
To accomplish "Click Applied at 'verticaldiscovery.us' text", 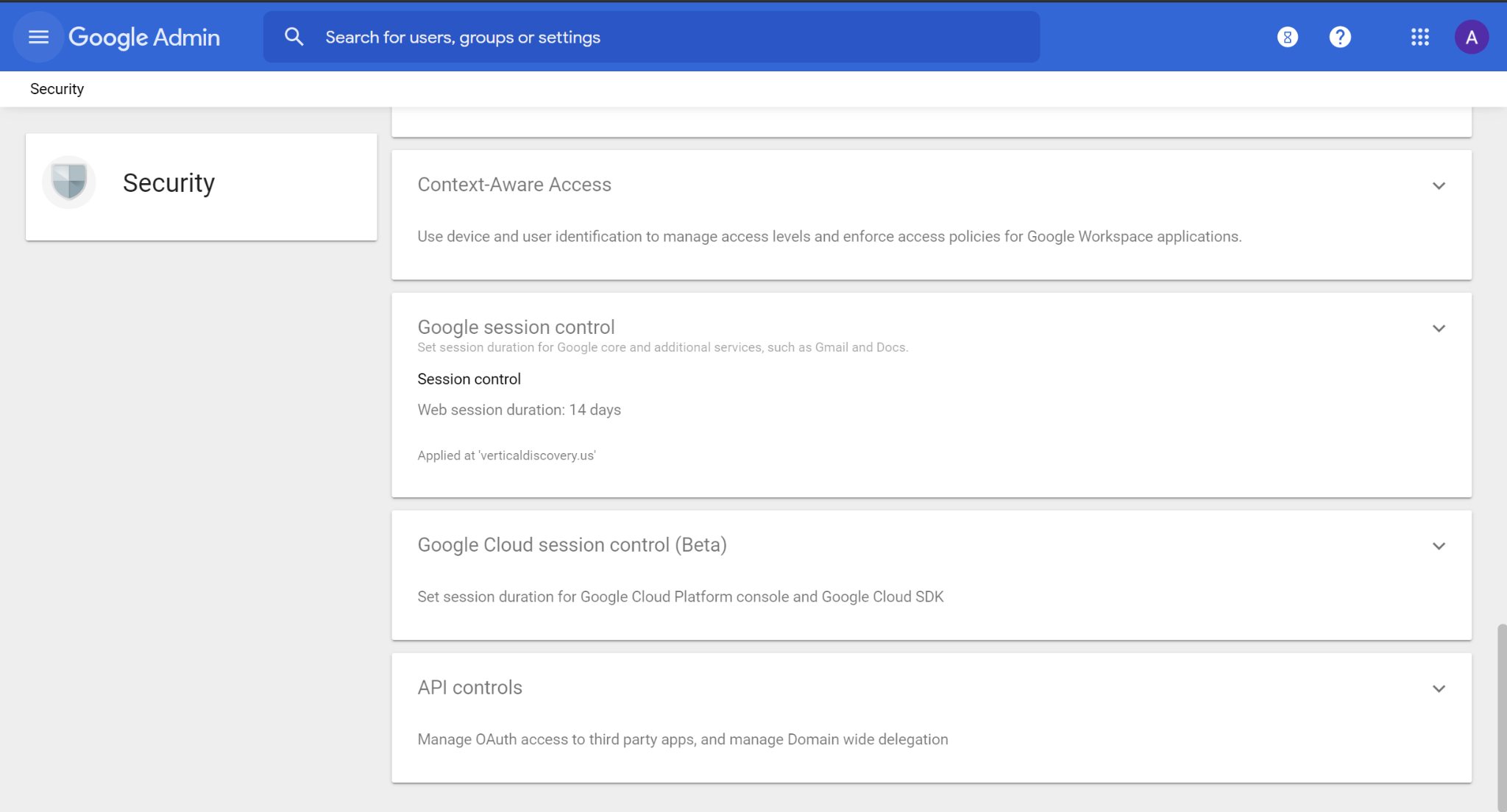I will [506, 455].
